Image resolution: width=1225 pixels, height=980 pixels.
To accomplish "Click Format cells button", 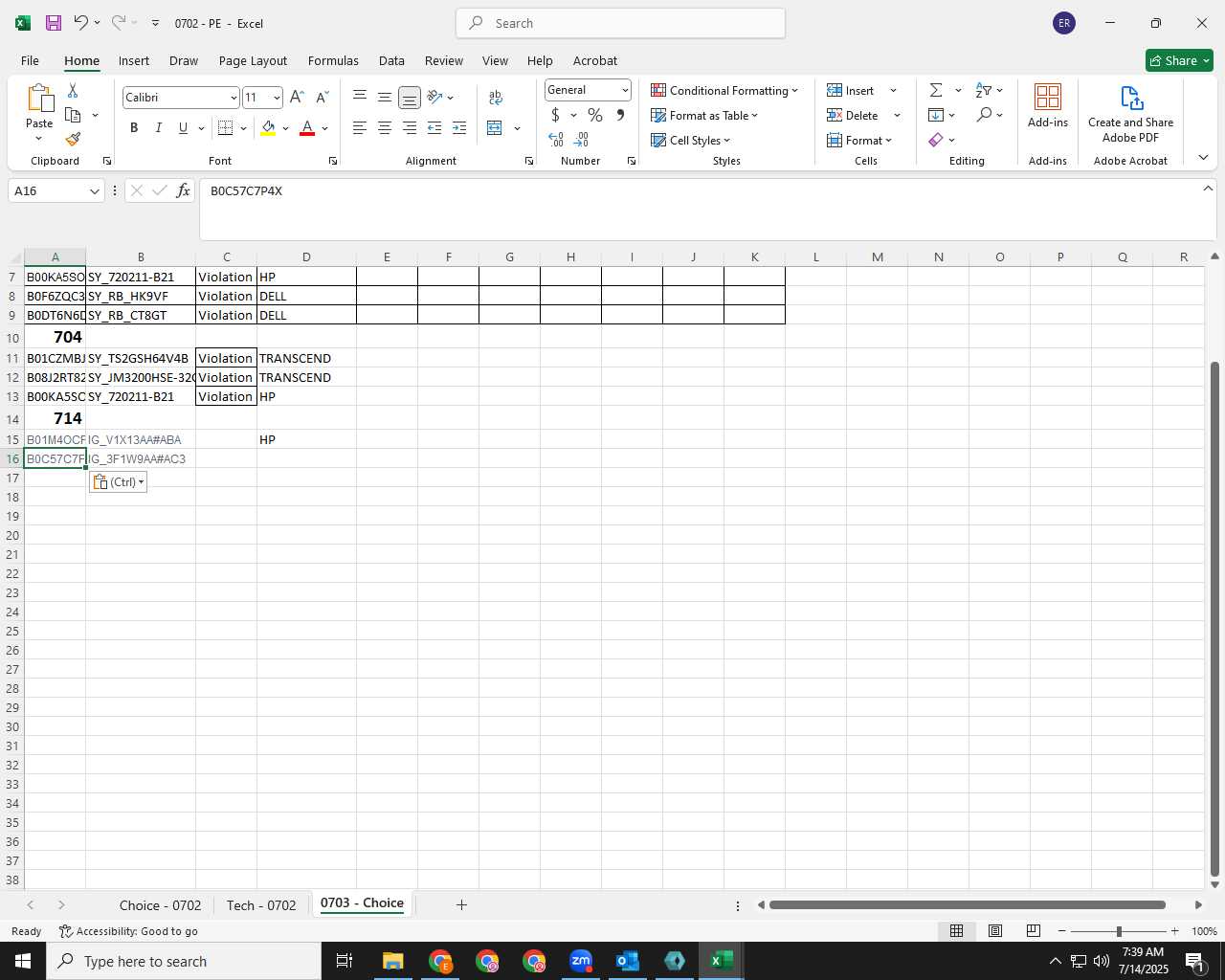I will click(859, 140).
